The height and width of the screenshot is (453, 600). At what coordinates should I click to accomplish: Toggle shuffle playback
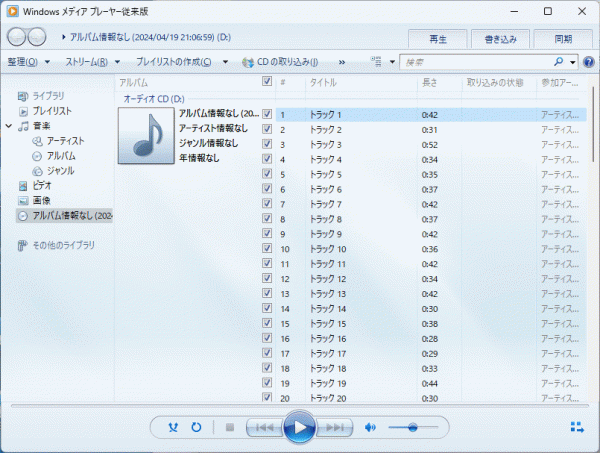pyautogui.click(x=173, y=427)
